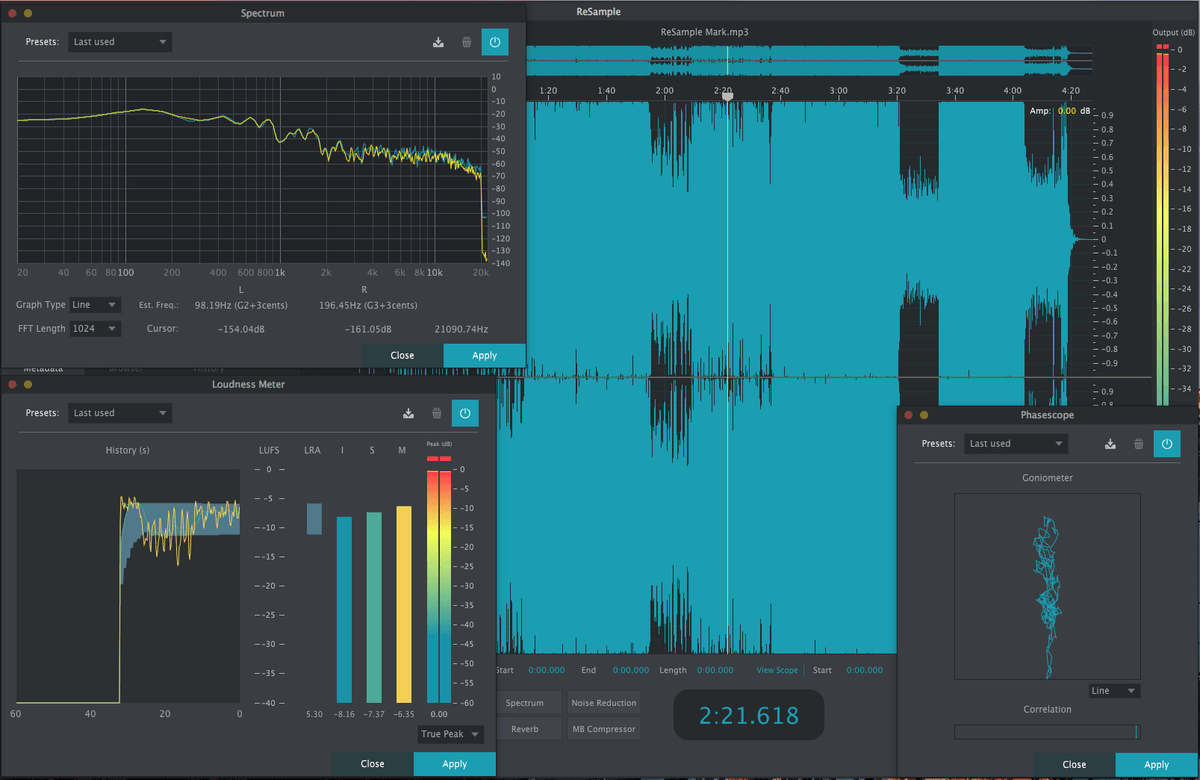
Task: Open the Line dropdown under the Goniometer
Action: click(x=1114, y=690)
